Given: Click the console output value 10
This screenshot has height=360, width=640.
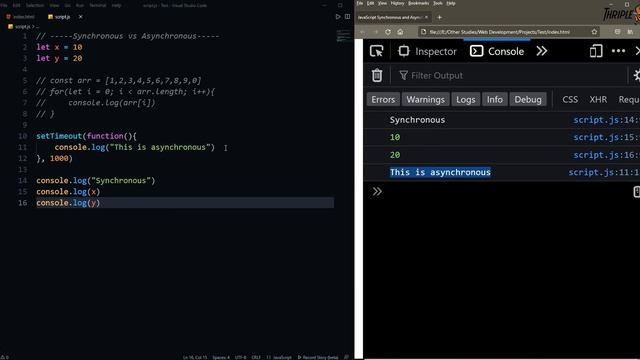Looking at the screenshot, I should pos(395,138).
